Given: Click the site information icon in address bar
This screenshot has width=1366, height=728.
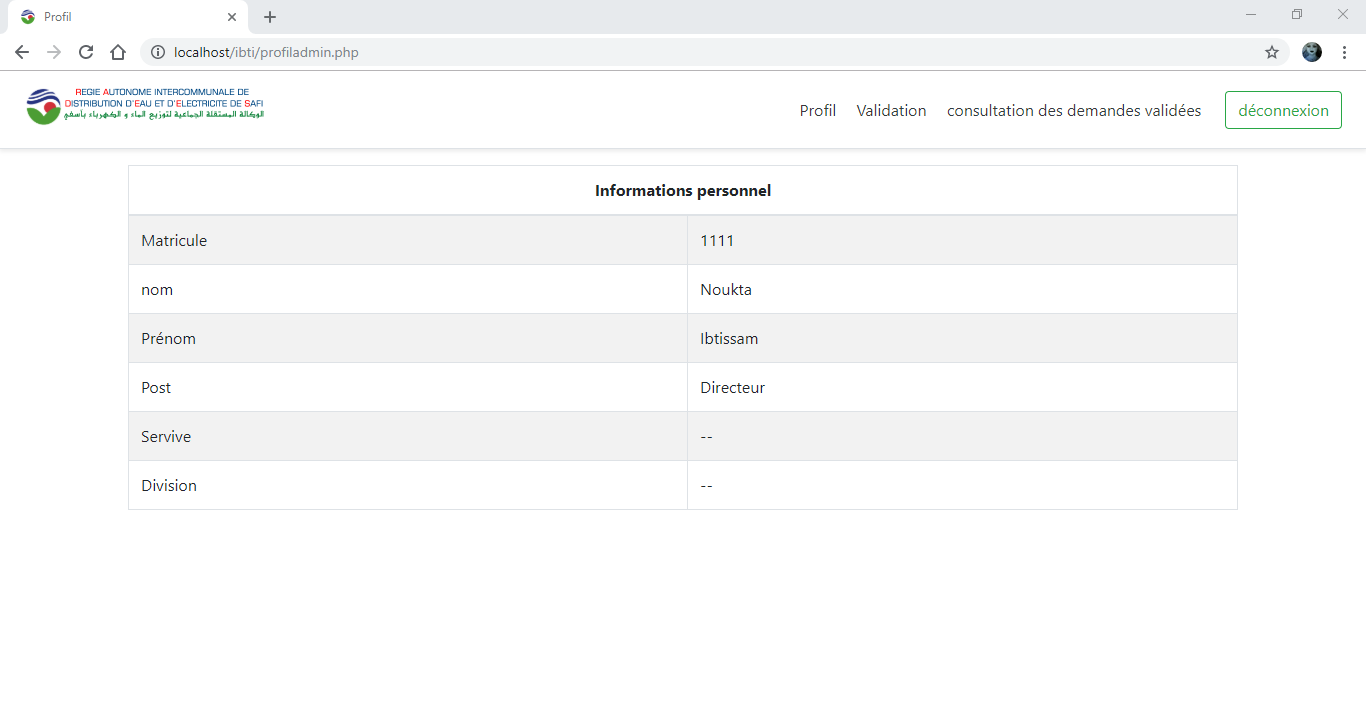Looking at the screenshot, I should 158,51.
